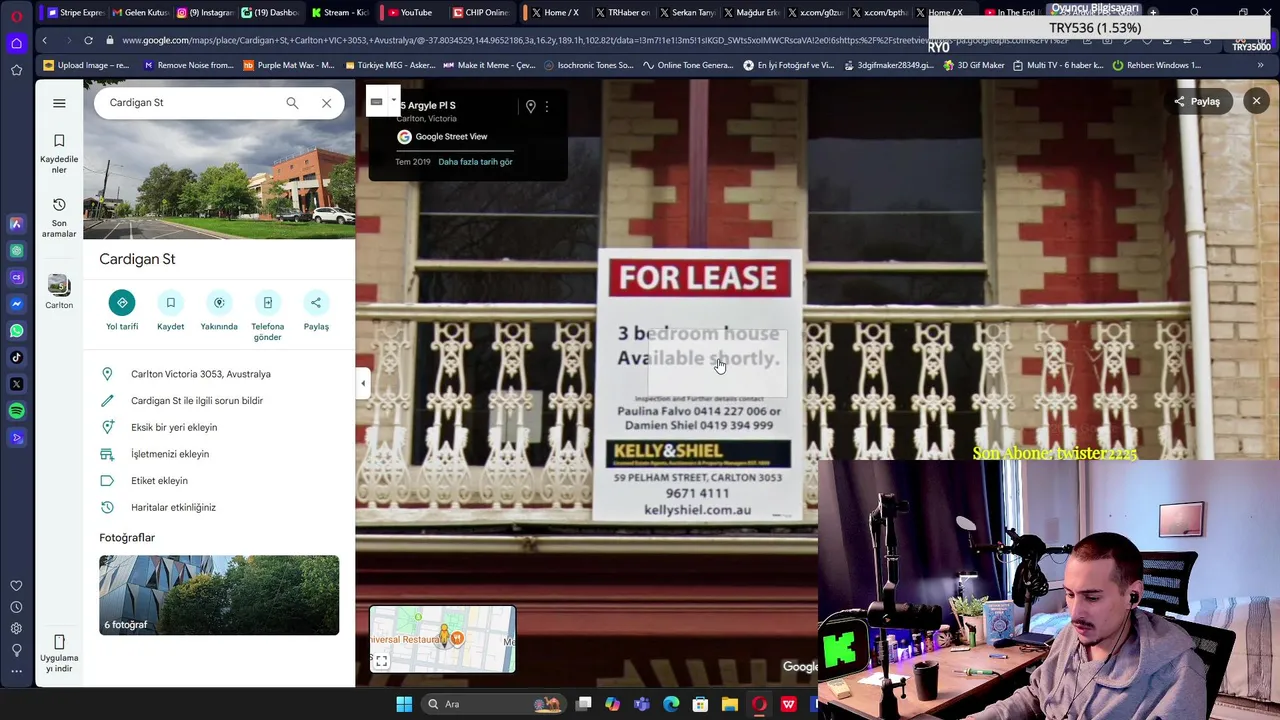1280x720 pixels.
Task: Open the Carlton recent place shortcut
Action: [59, 292]
